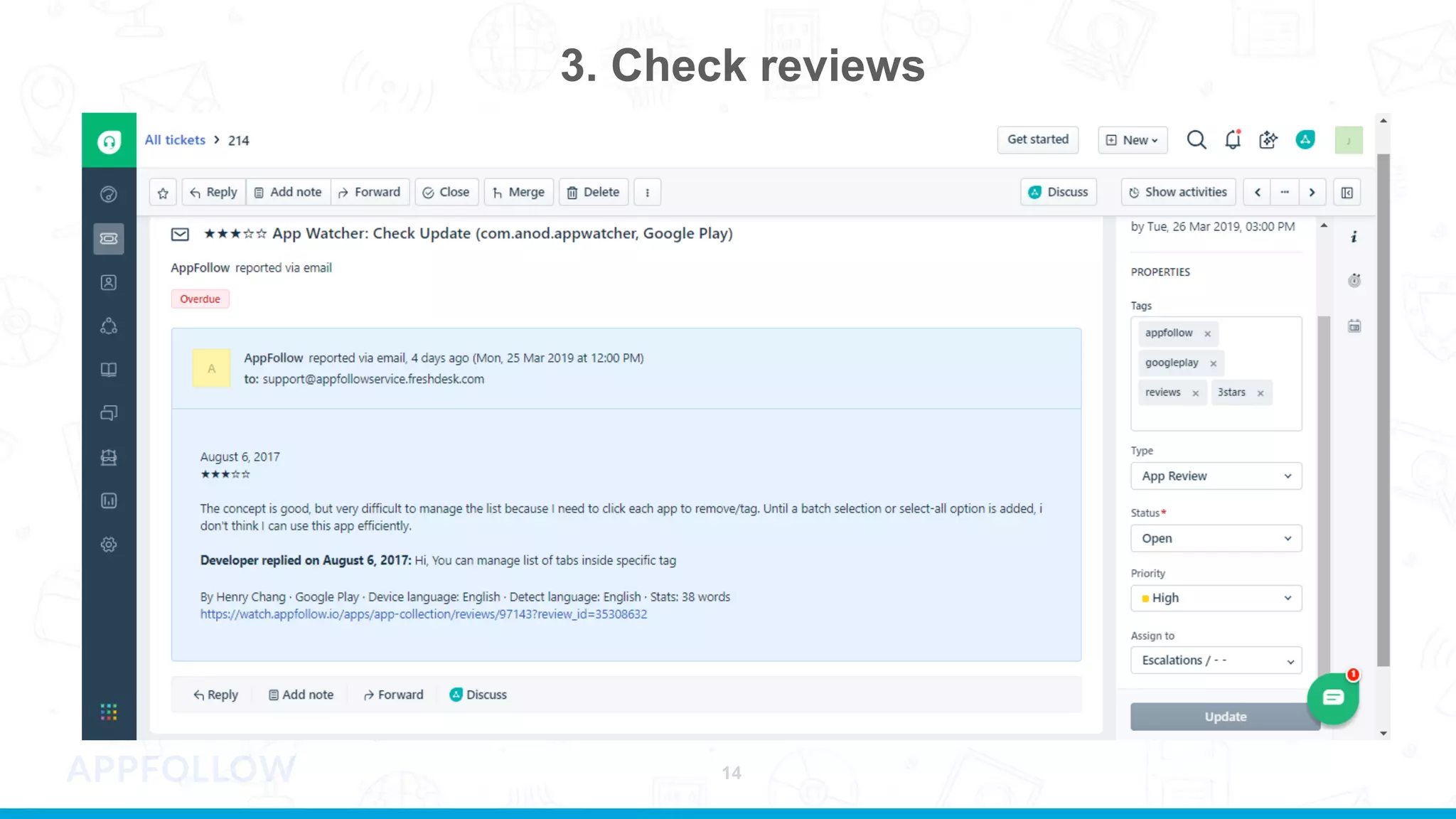
Task: Follow the All tickets breadcrumb link
Action: point(175,140)
